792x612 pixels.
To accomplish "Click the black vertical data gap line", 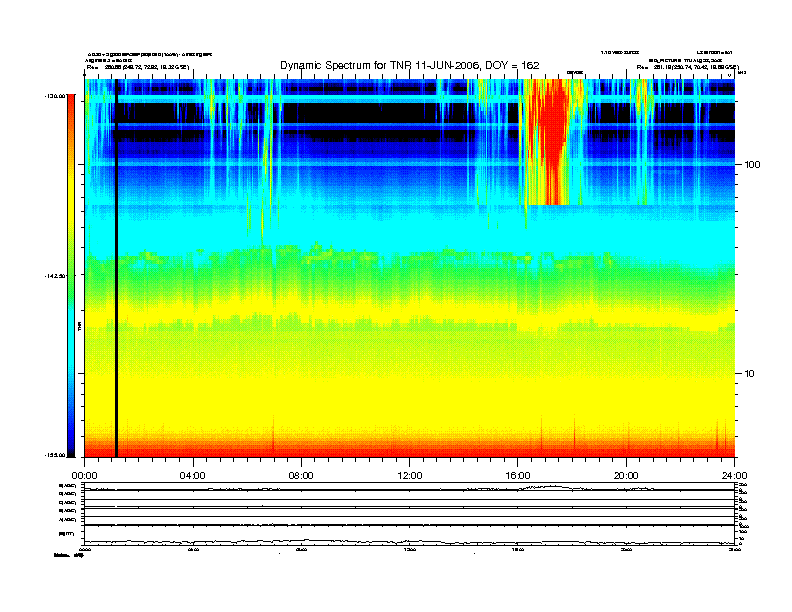I will pos(116,268).
